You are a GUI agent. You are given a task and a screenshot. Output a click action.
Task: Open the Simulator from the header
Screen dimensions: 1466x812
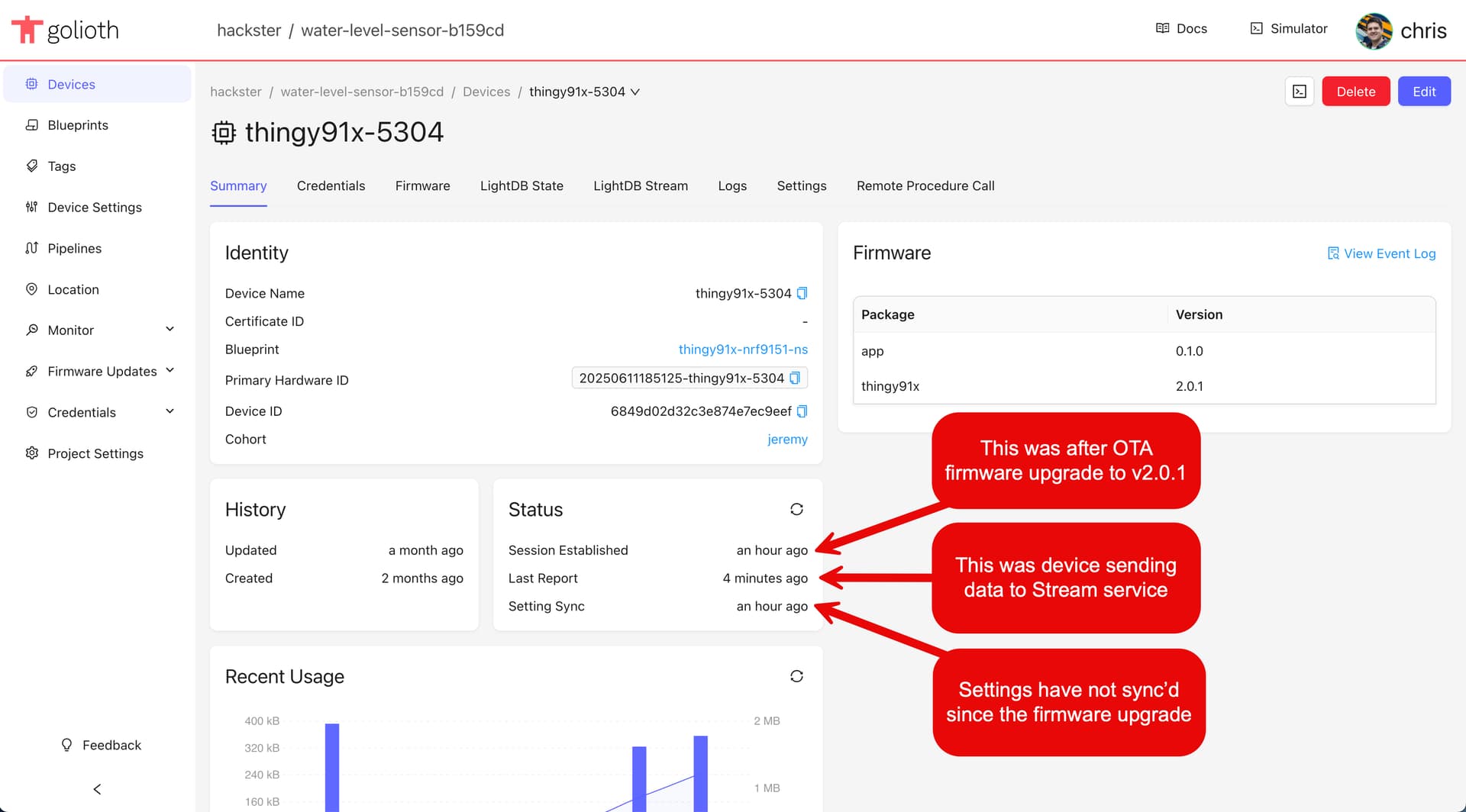pos(1289,28)
